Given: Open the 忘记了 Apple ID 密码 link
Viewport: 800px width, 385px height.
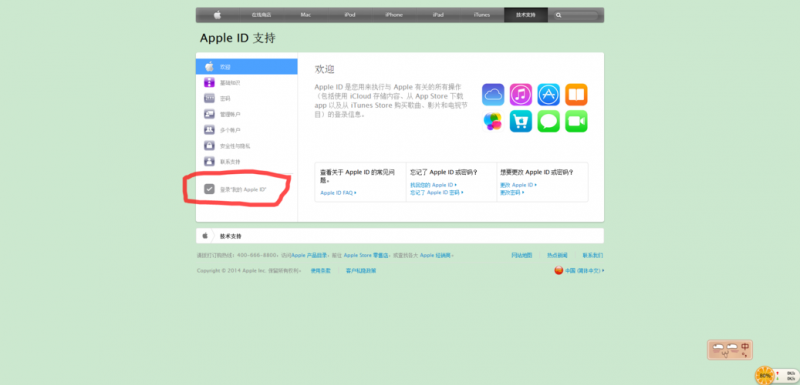Looking at the screenshot, I should (437, 192).
